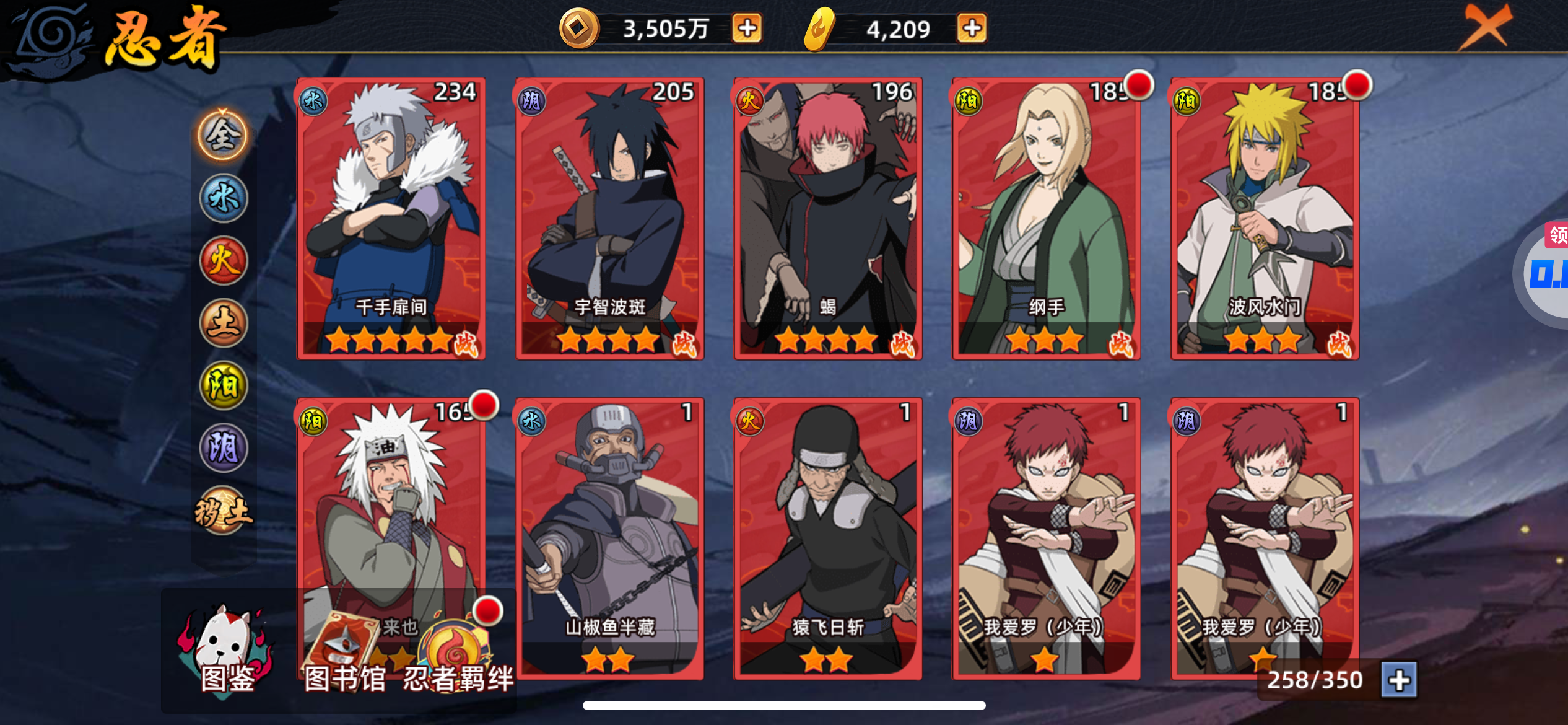Viewport: 1568px width, 725px height.
Task: Select the 全 (all) element filter
Action: (223, 135)
